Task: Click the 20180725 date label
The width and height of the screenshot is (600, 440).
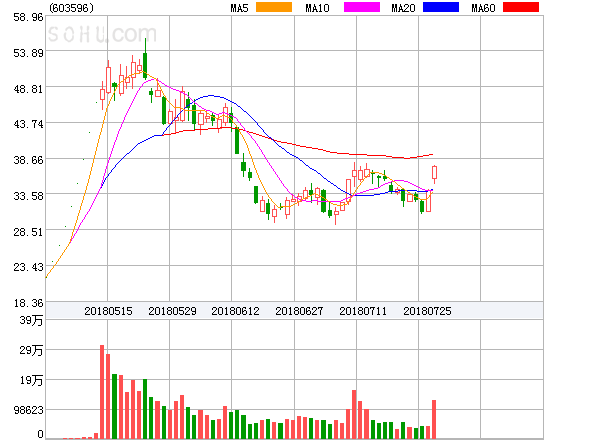Action: [427, 311]
